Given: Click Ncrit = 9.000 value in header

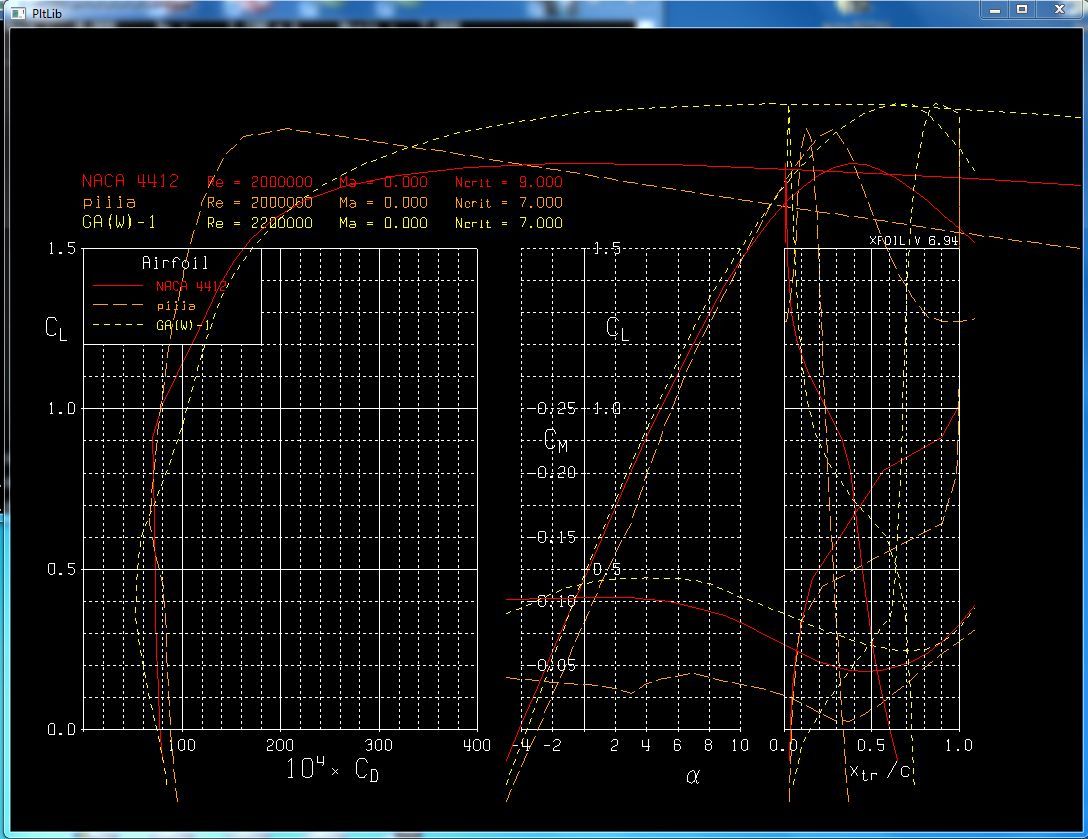Looking at the screenshot, I should click(508, 182).
